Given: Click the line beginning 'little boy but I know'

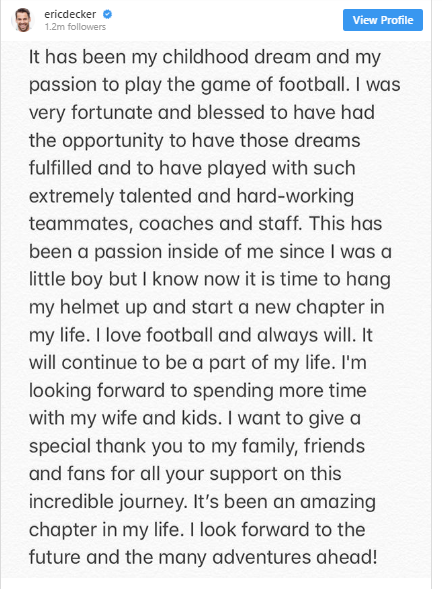Looking at the screenshot, I should click(210, 280).
